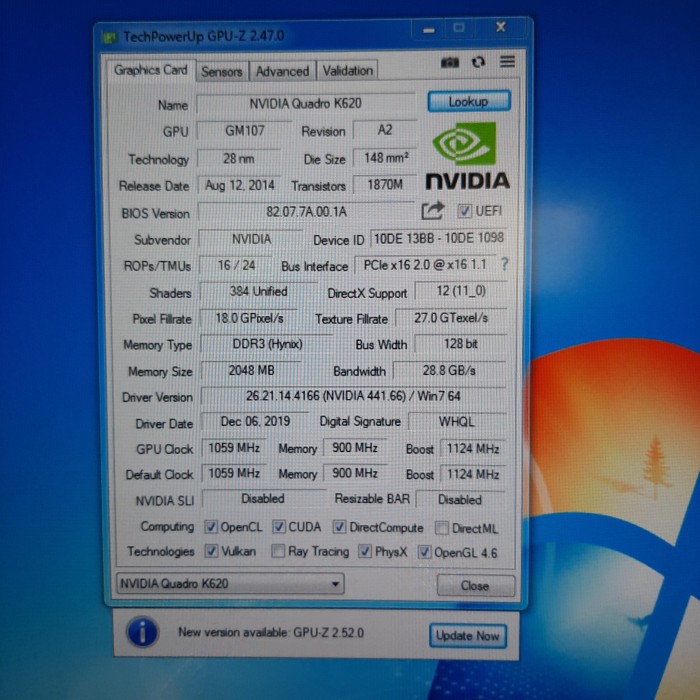Click the BIOS share/export arrow icon
The width and height of the screenshot is (700, 700).
coord(433,211)
